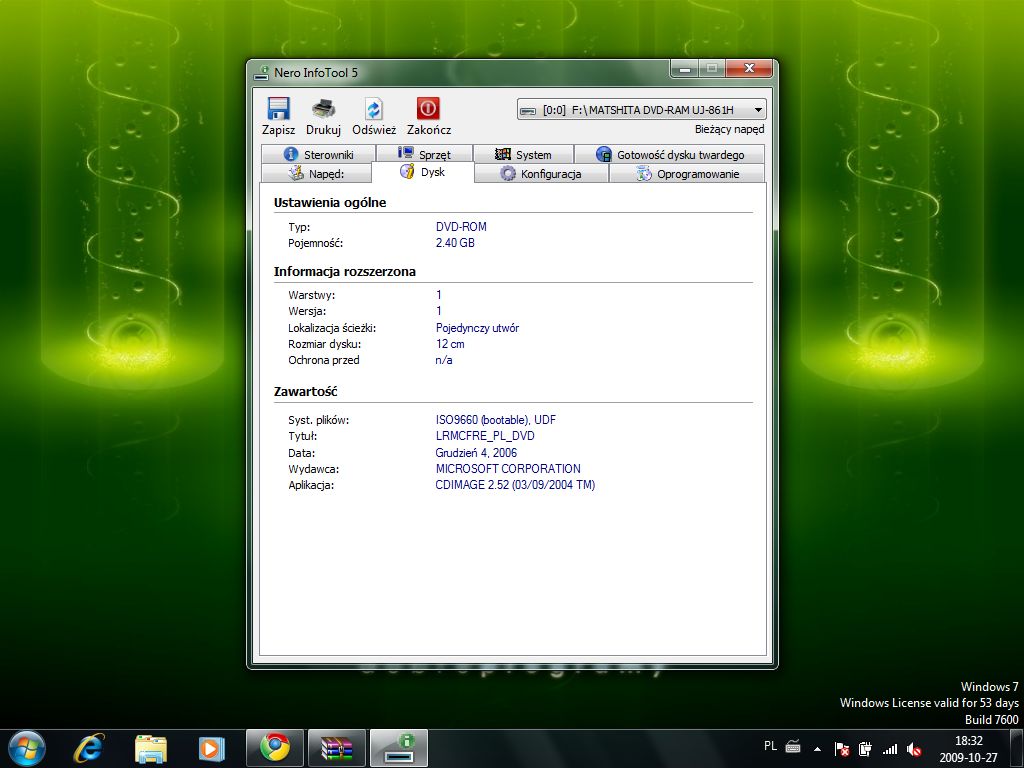Image resolution: width=1024 pixels, height=768 pixels.
Task: Click ISO9660 (bootable), UDF text
Action: (496, 420)
